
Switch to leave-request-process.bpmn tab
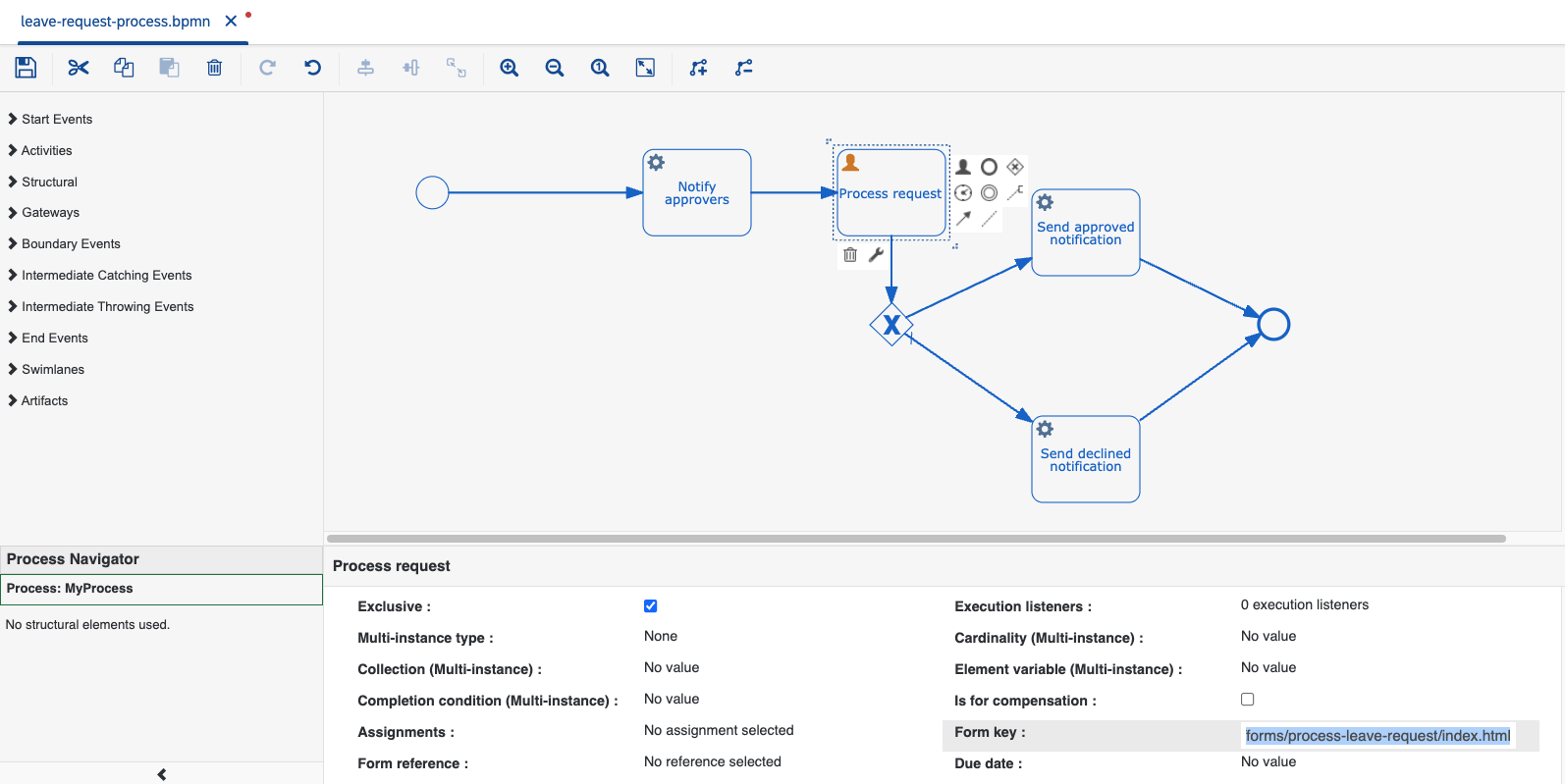[x=115, y=22]
